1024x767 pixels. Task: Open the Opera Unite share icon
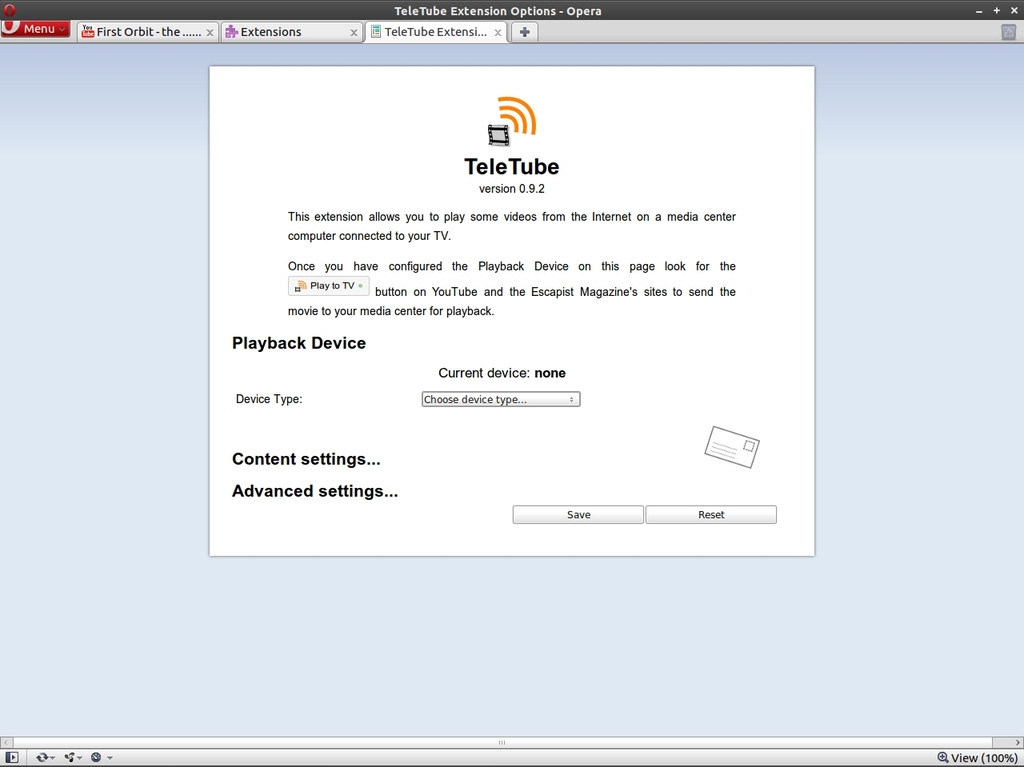tap(72, 757)
